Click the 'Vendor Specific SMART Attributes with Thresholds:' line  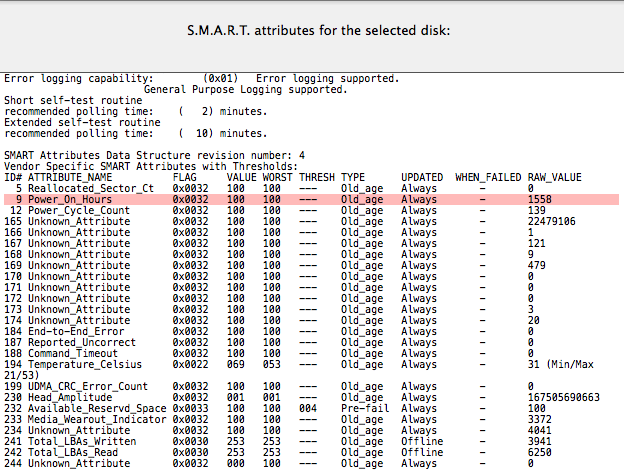coord(151,166)
